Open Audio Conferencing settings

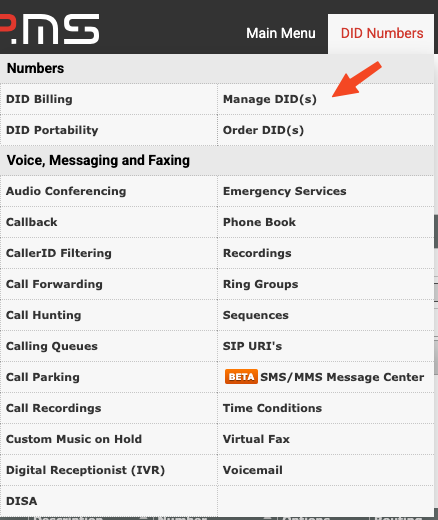66,191
